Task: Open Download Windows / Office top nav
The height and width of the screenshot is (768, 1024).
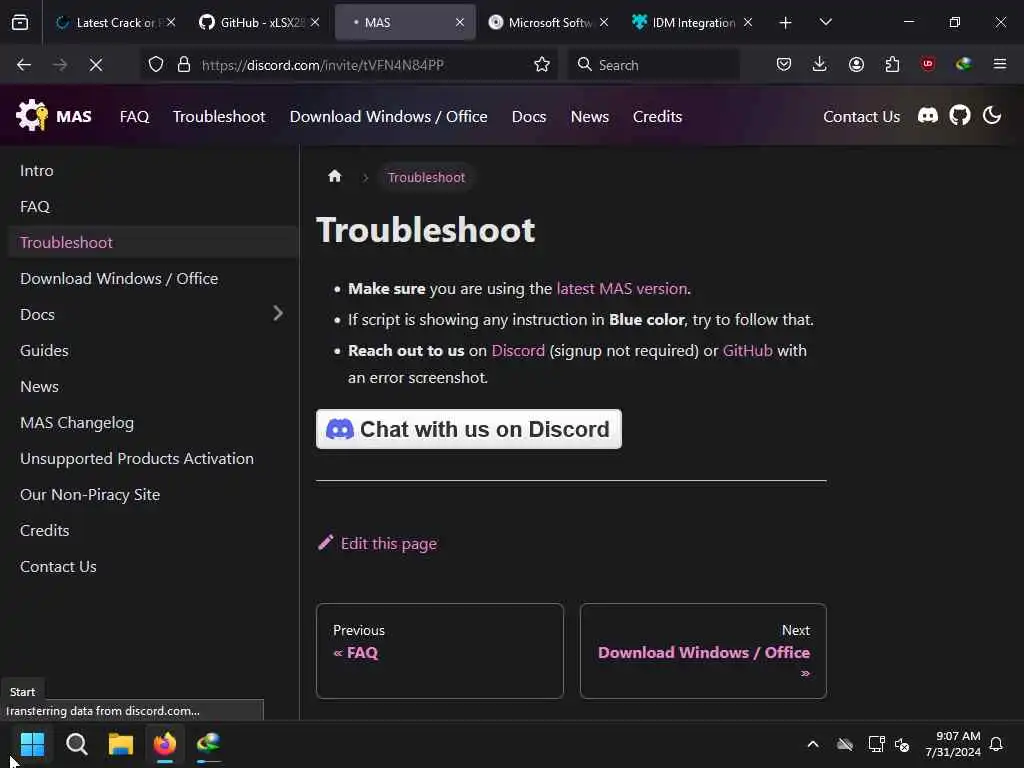Action: point(389,116)
